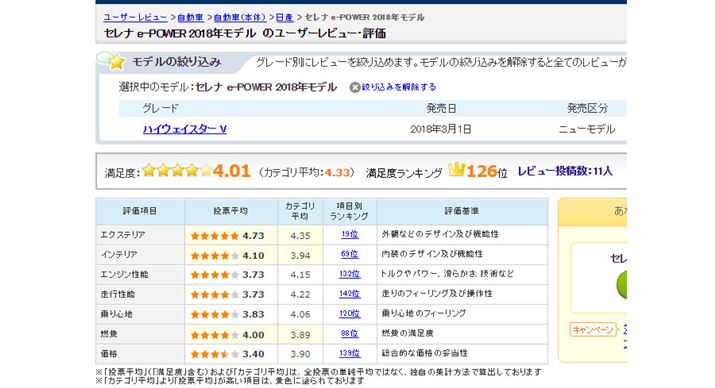Select the 乗り心地 row label

(x=116, y=314)
